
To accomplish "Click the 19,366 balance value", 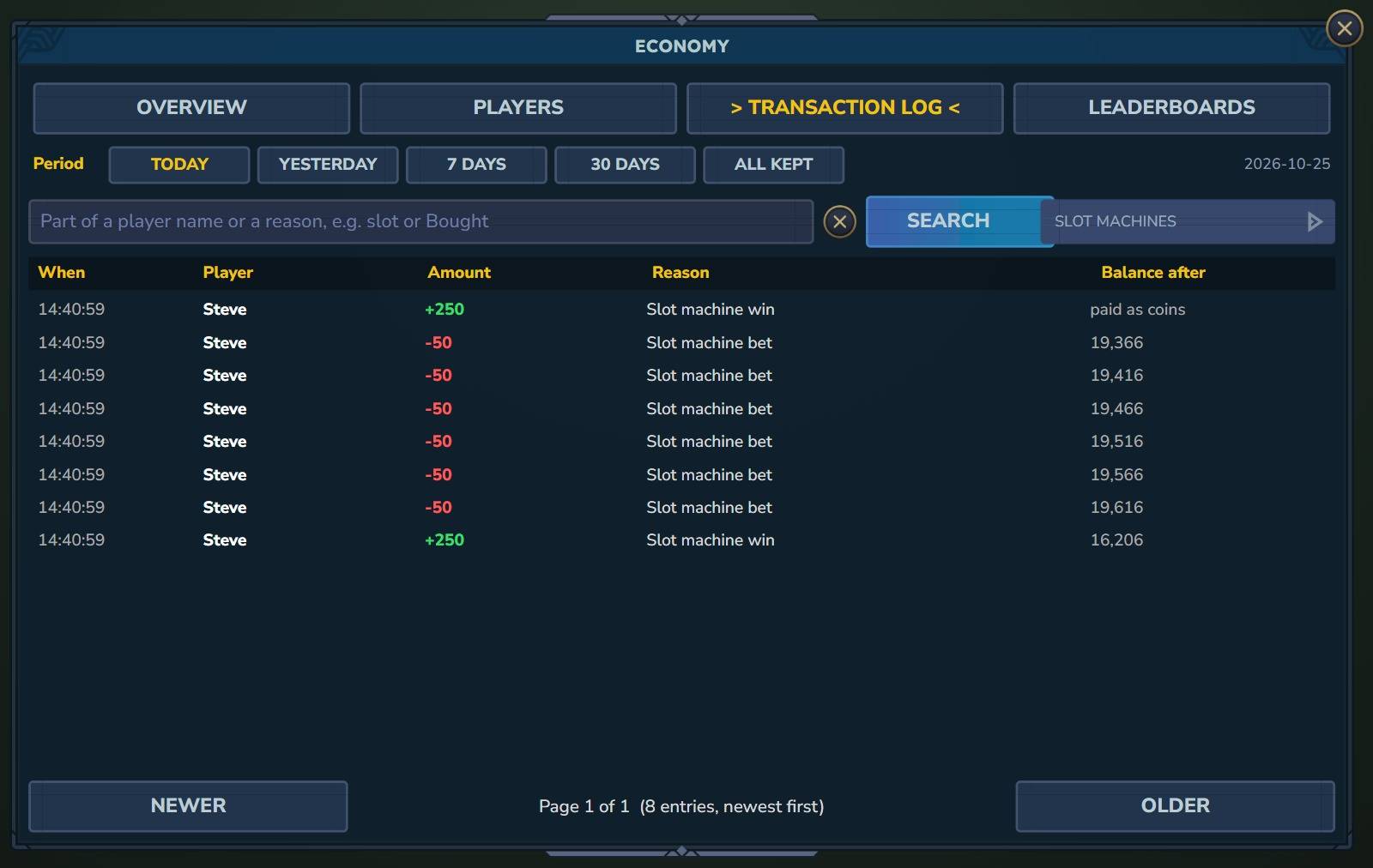I will click(x=1116, y=343).
